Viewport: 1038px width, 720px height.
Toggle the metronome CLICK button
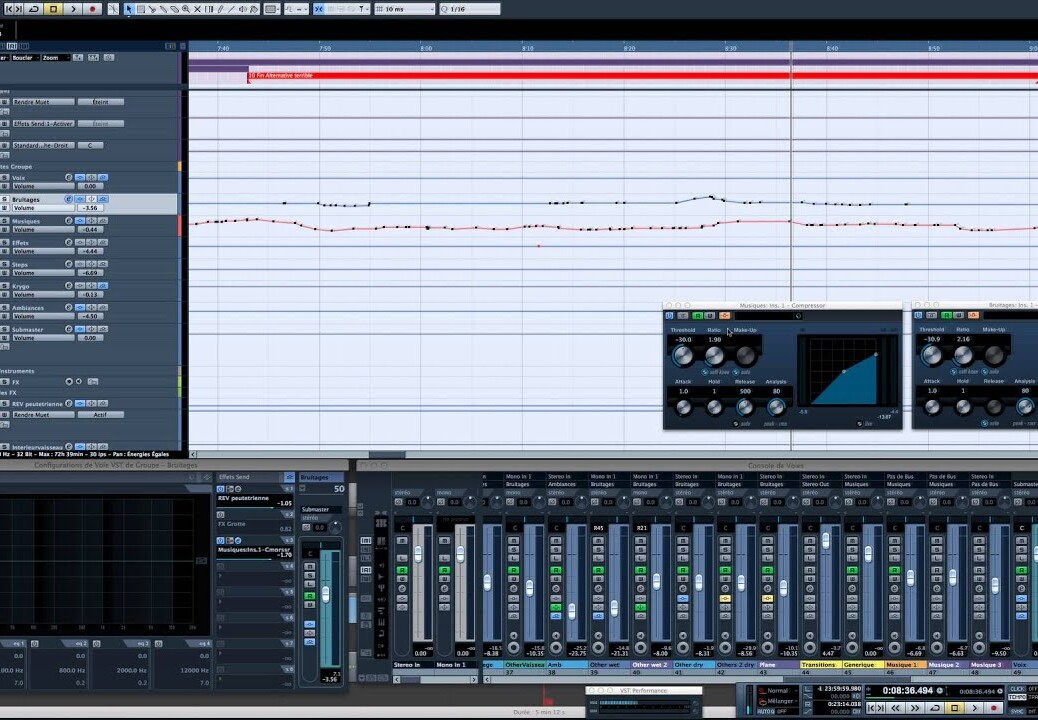(1017, 689)
